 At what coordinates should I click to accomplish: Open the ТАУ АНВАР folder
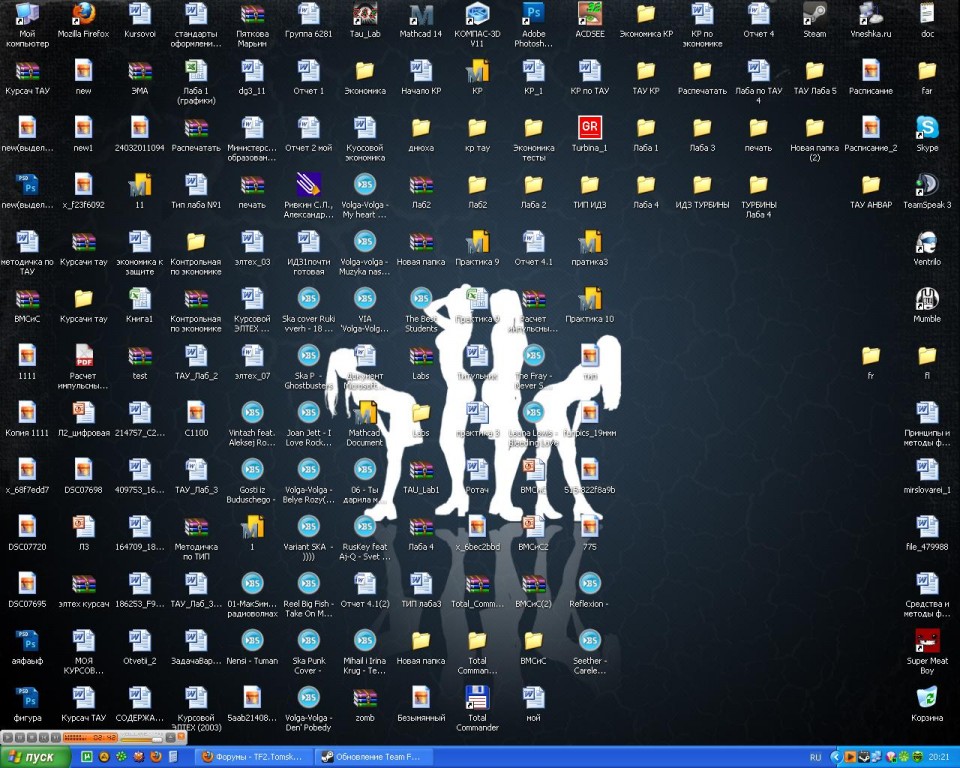[871, 191]
